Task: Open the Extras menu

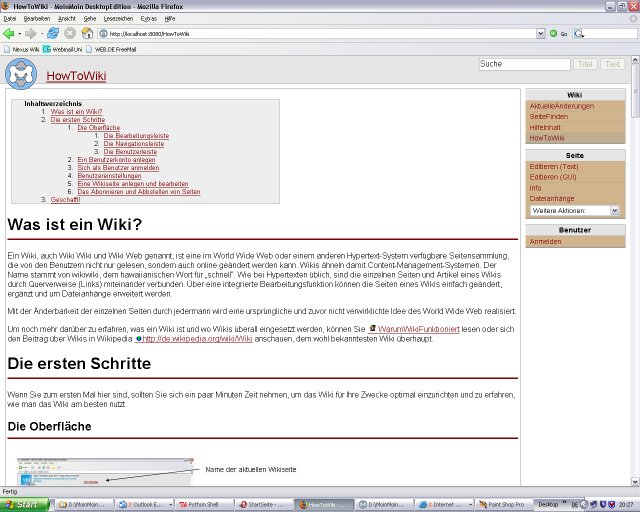Action: 148,18
